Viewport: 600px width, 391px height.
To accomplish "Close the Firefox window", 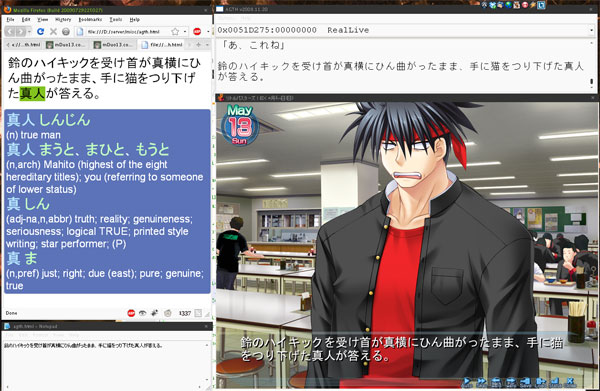I will coord(206,10).
